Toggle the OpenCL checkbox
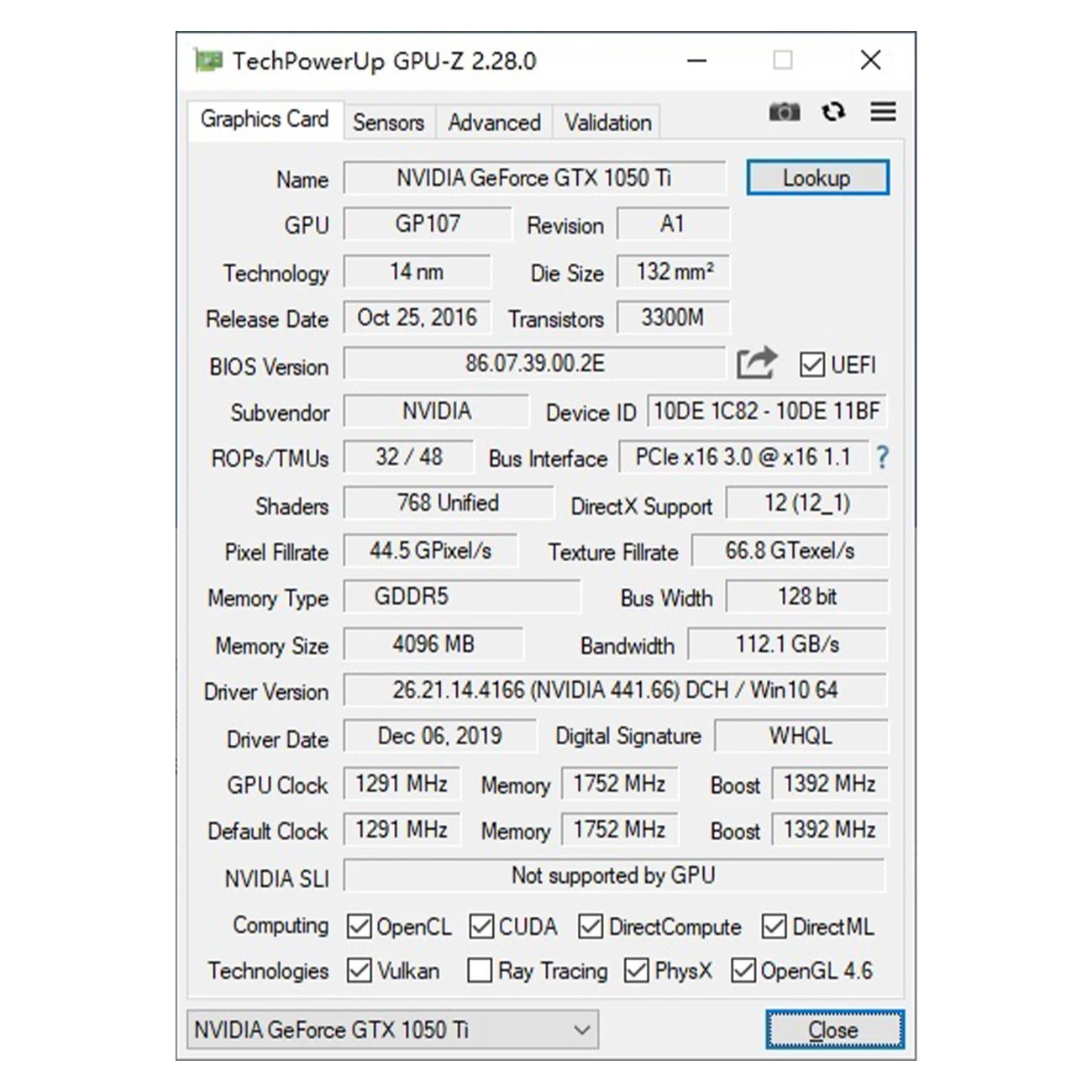This screenshot has height=1092, width=1092. tap(360, 927)
